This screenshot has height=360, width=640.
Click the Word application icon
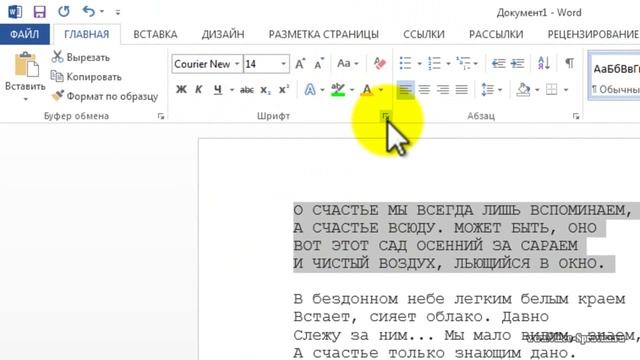click(x=15, y=11)
